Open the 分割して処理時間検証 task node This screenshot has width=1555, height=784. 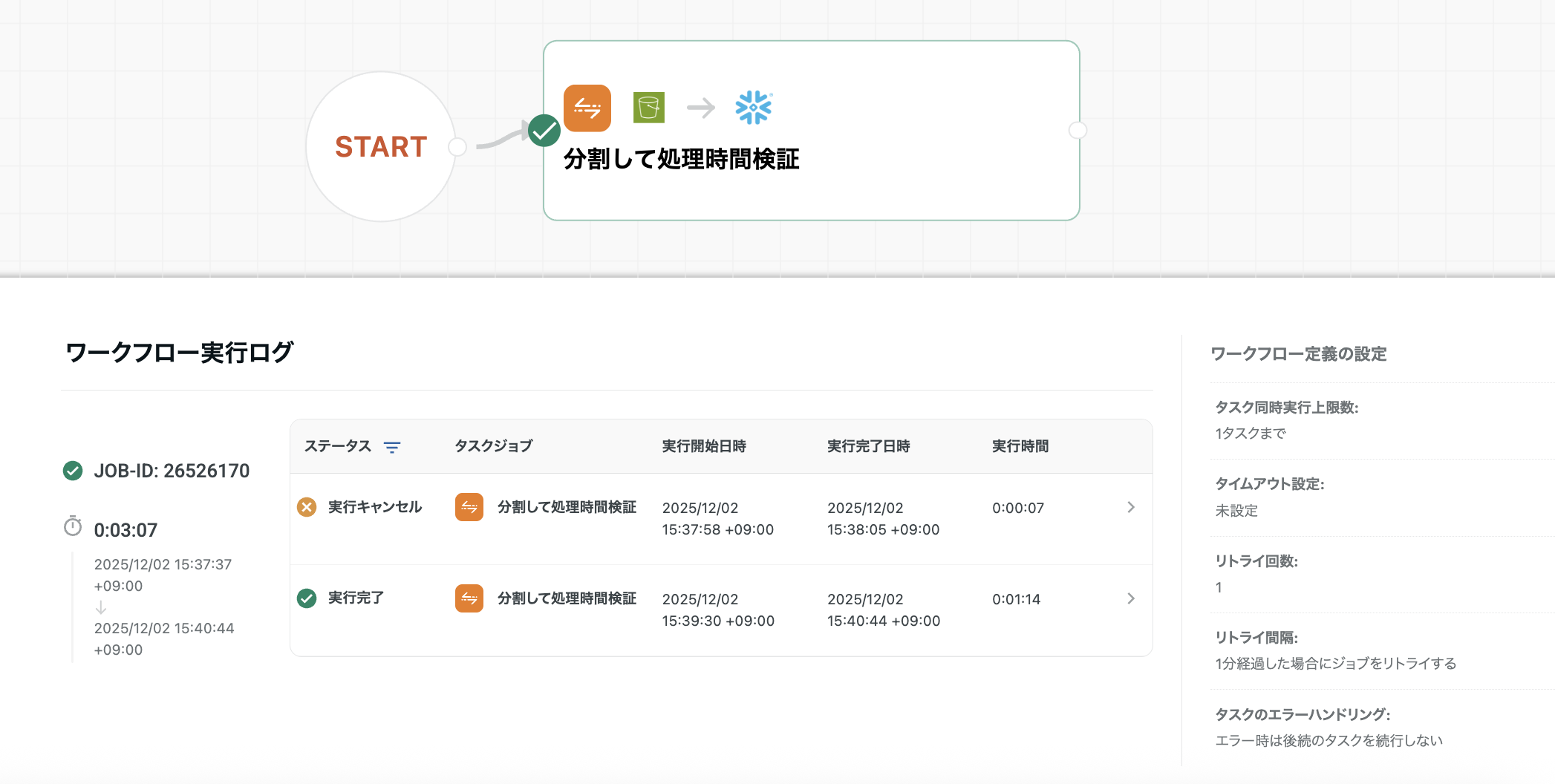811,160
